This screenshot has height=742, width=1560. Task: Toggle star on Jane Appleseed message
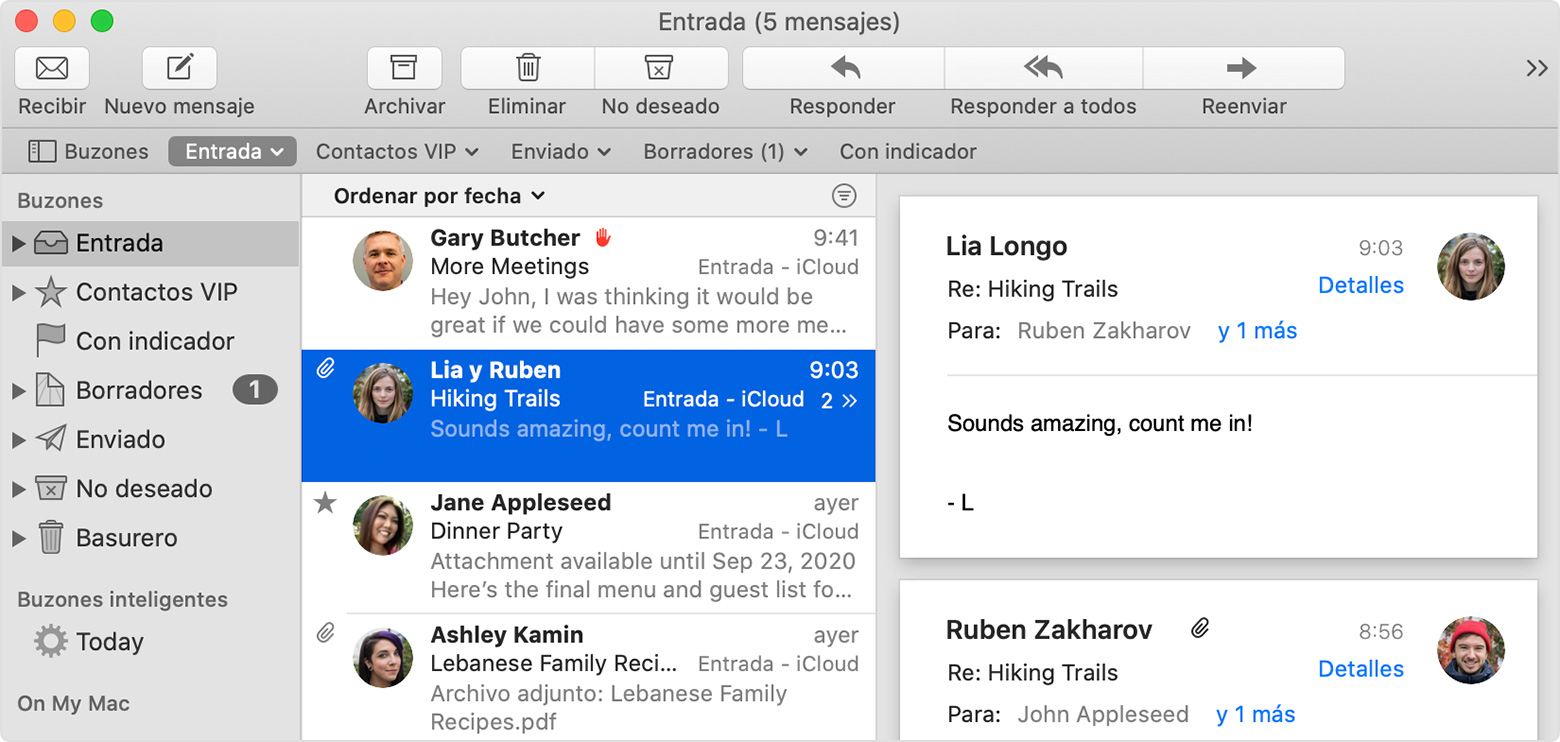coord(325,503)
